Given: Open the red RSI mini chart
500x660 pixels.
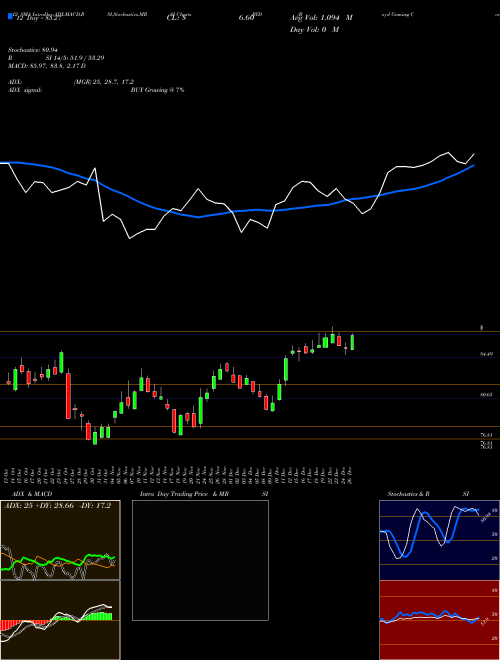Looking at the screenshot, I should pyautogui.click(x=439, y=620).
